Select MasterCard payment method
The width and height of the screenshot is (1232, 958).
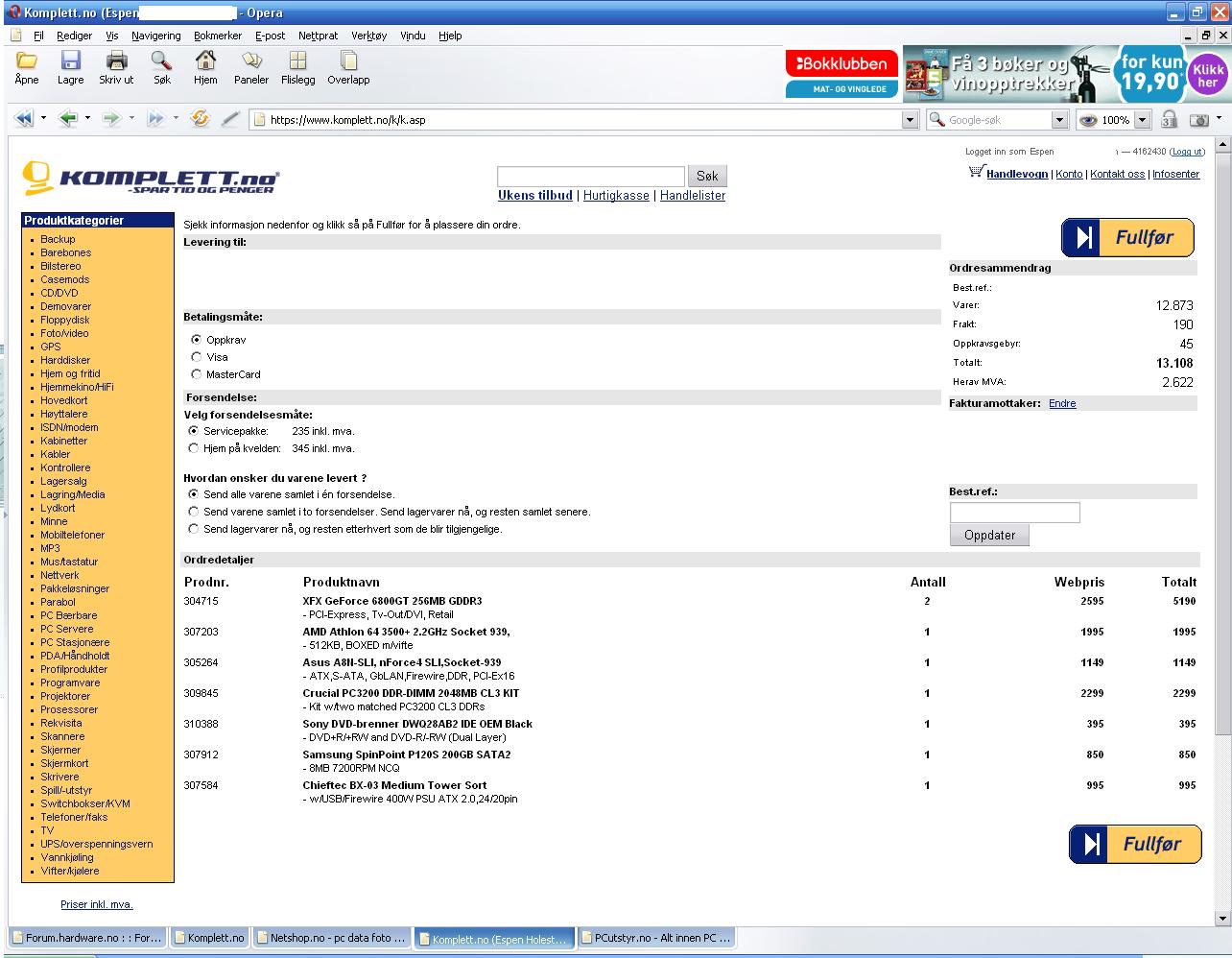pyautogui.click(x=197, y=374)
